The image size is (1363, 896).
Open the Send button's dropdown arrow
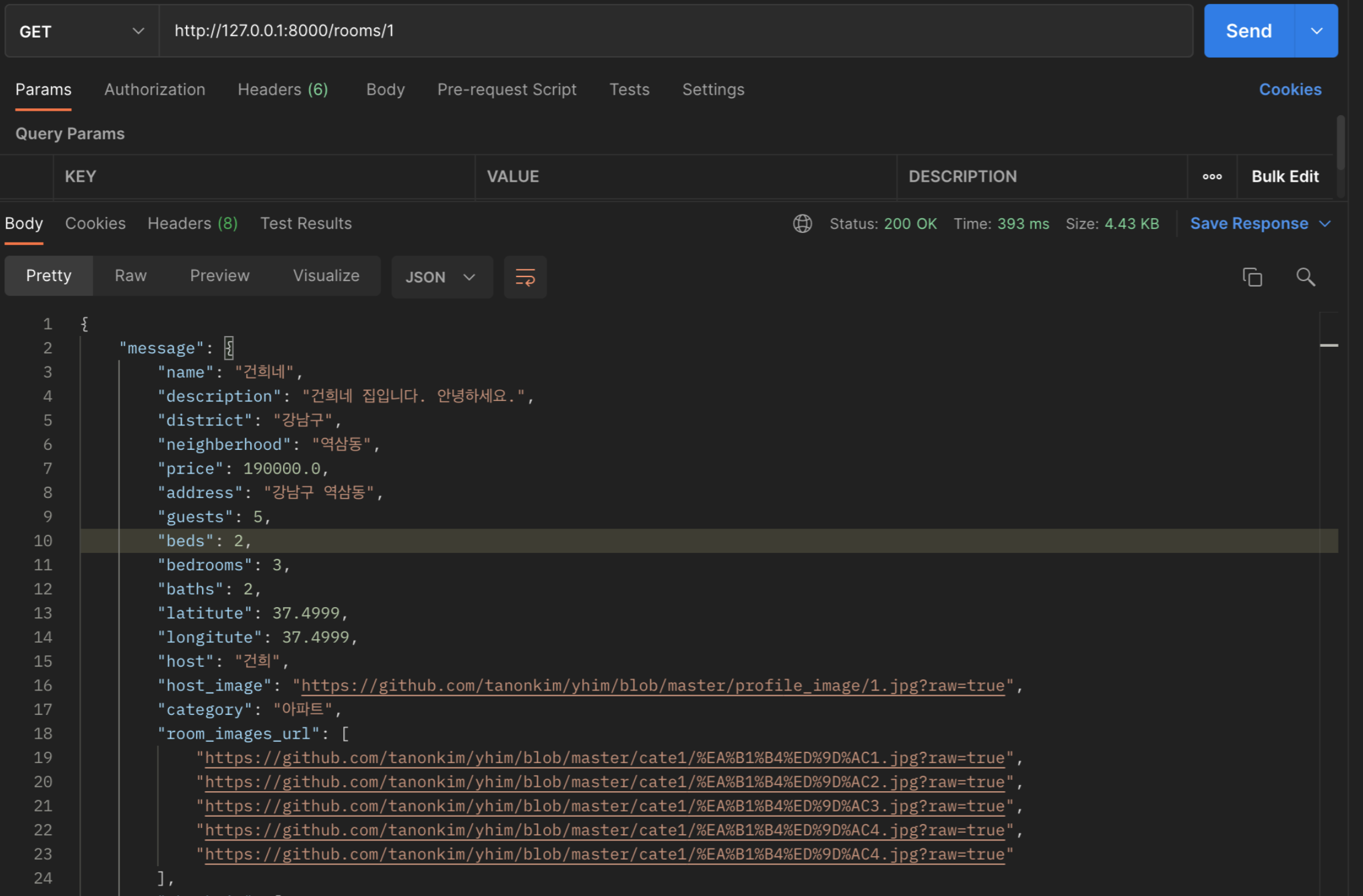pos(1317,31)
